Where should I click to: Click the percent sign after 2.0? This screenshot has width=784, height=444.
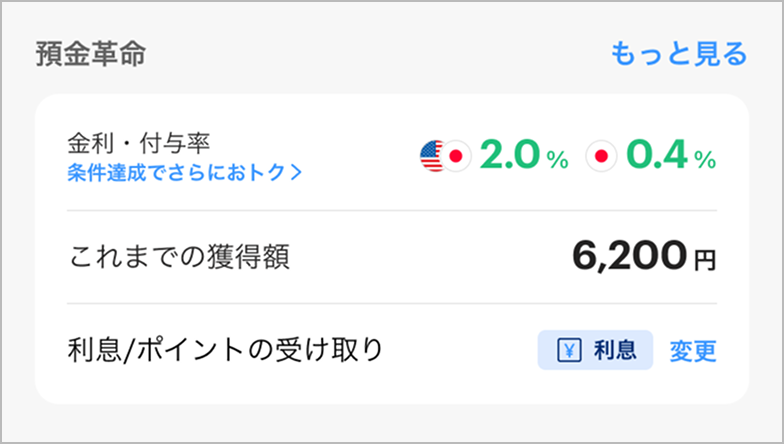(557, 158)
